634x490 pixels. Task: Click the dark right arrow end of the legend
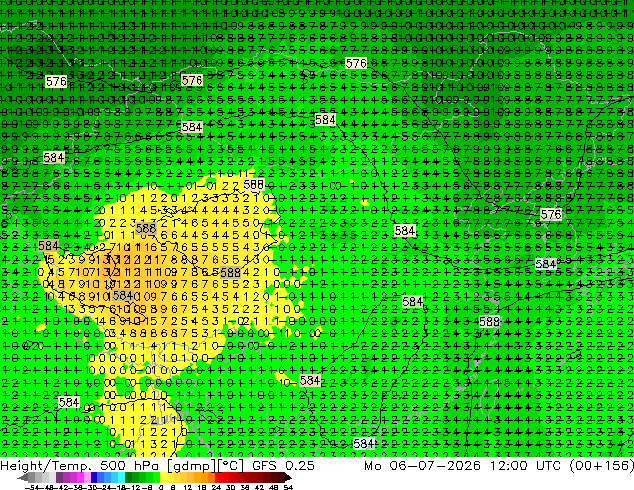288,477
